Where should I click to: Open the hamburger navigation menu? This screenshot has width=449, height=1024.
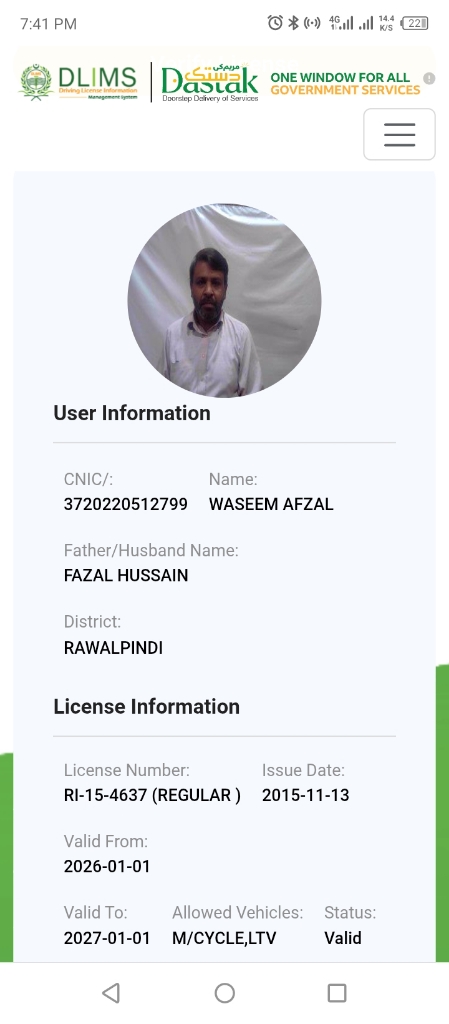[x=399, y=134]
